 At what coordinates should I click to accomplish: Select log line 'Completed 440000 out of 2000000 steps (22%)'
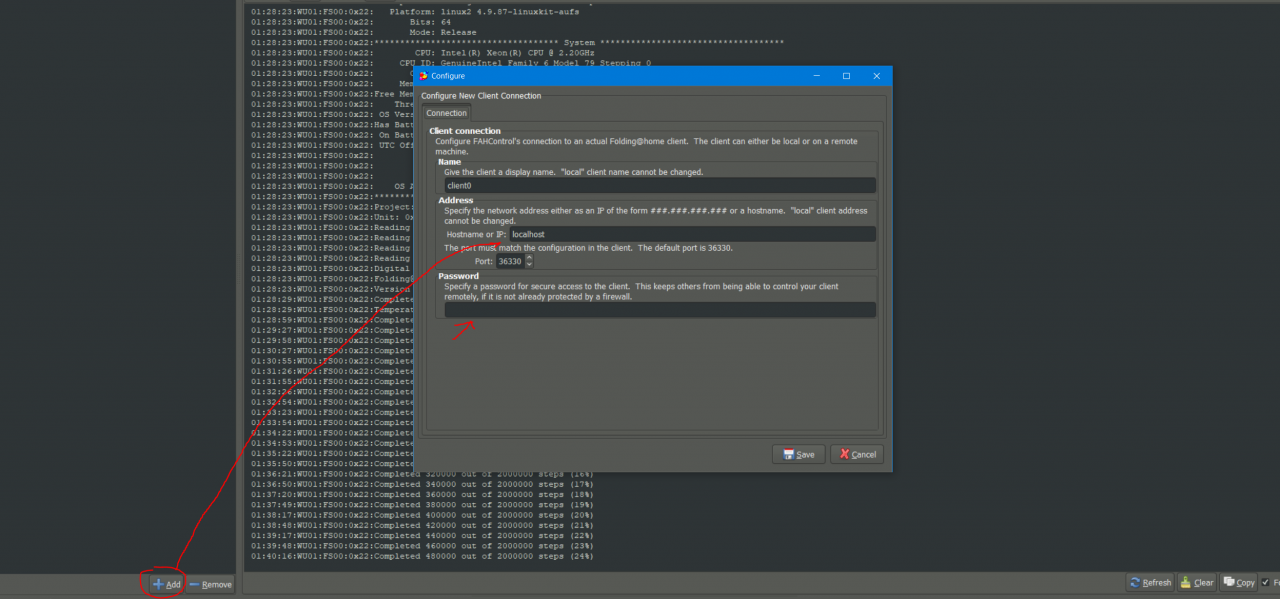pos(422,536)
